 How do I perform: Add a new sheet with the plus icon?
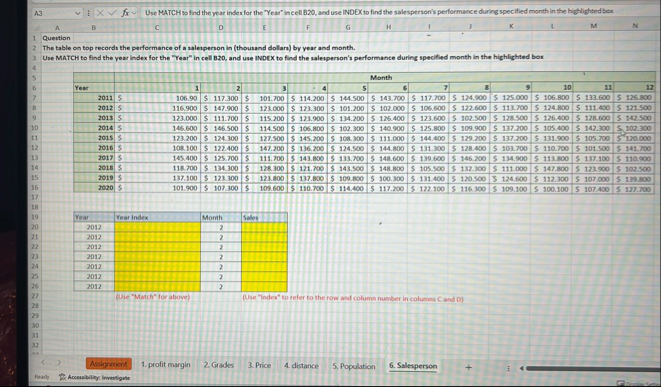tap(468, 367)
